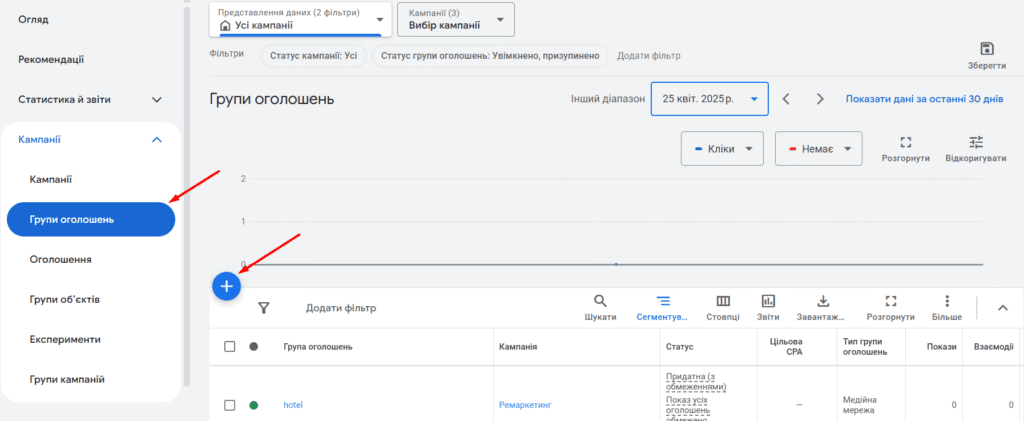Open Експерименти in the left menu

pos(65,339)
